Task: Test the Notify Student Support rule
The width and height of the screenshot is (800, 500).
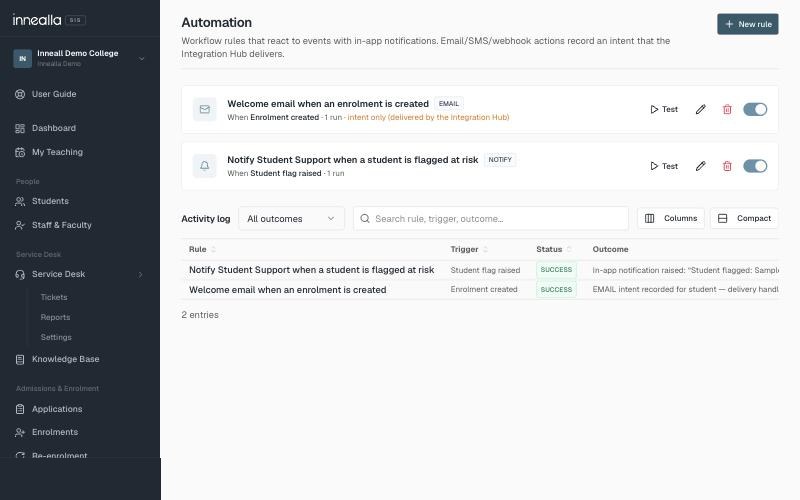Action: pos(664,166)
